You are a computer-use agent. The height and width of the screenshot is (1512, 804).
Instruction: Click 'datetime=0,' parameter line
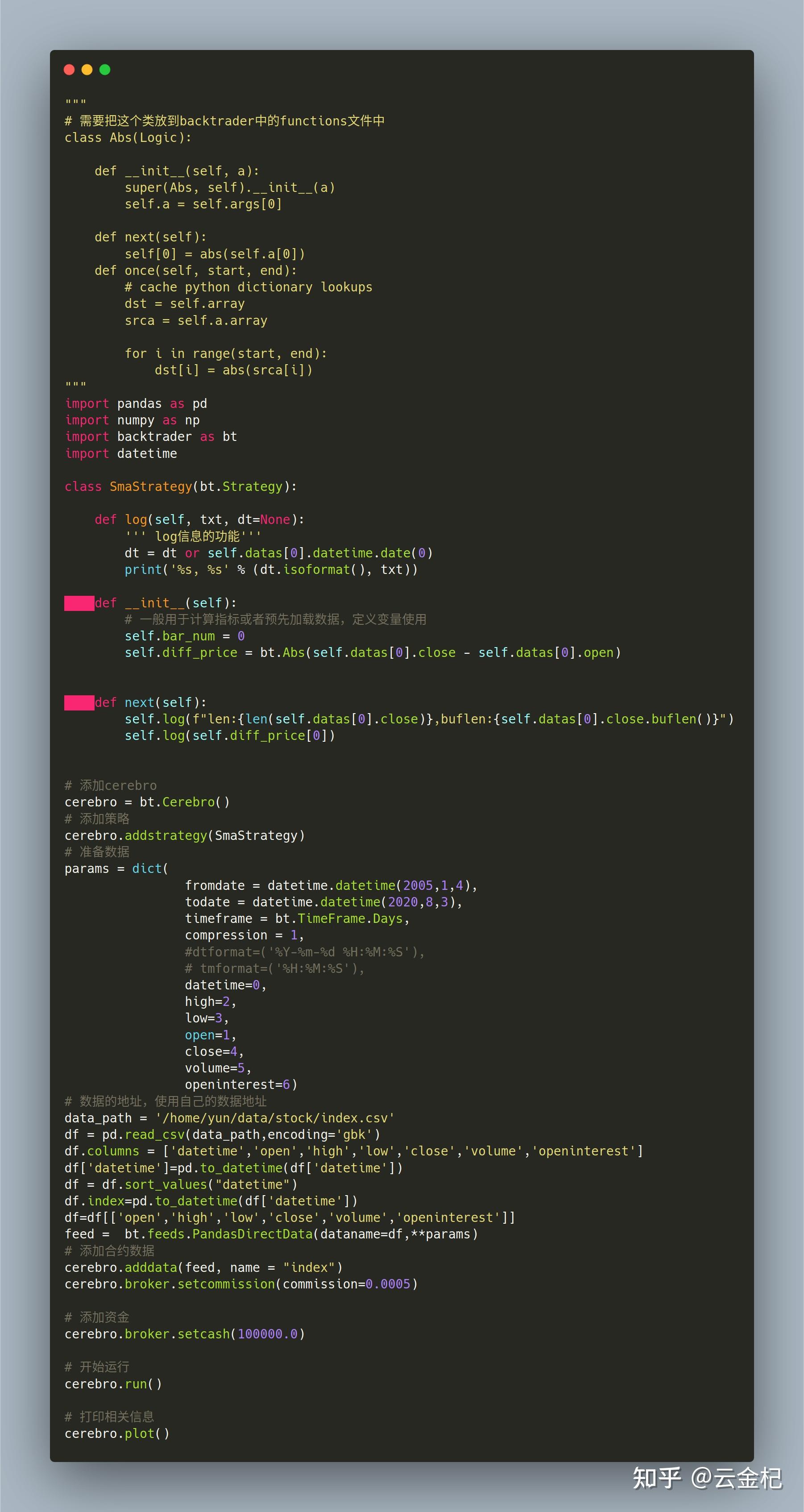pos(226,985)
